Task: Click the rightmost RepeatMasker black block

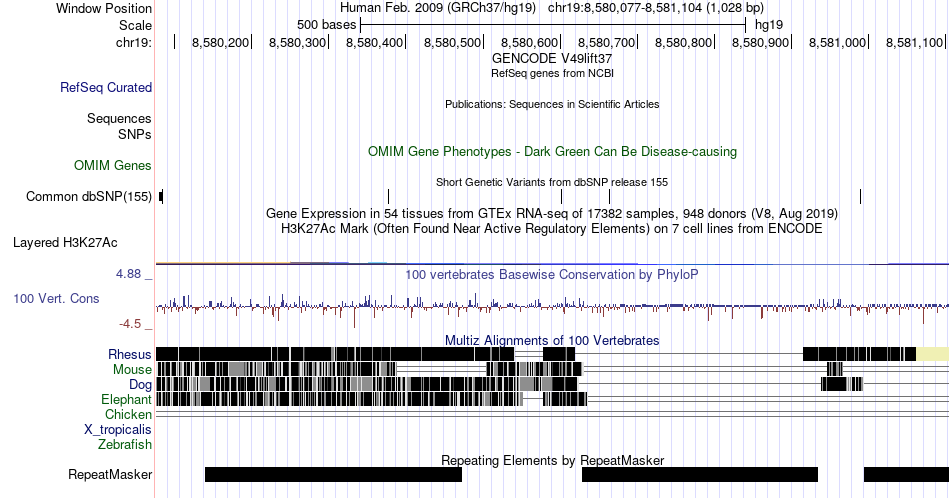Action: click(x=906, y=474)
